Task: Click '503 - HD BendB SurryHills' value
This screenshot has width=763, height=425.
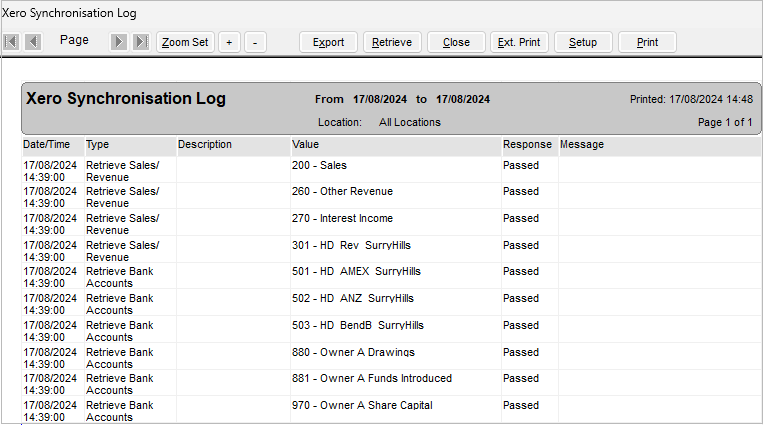Action: tap(358, 326)
